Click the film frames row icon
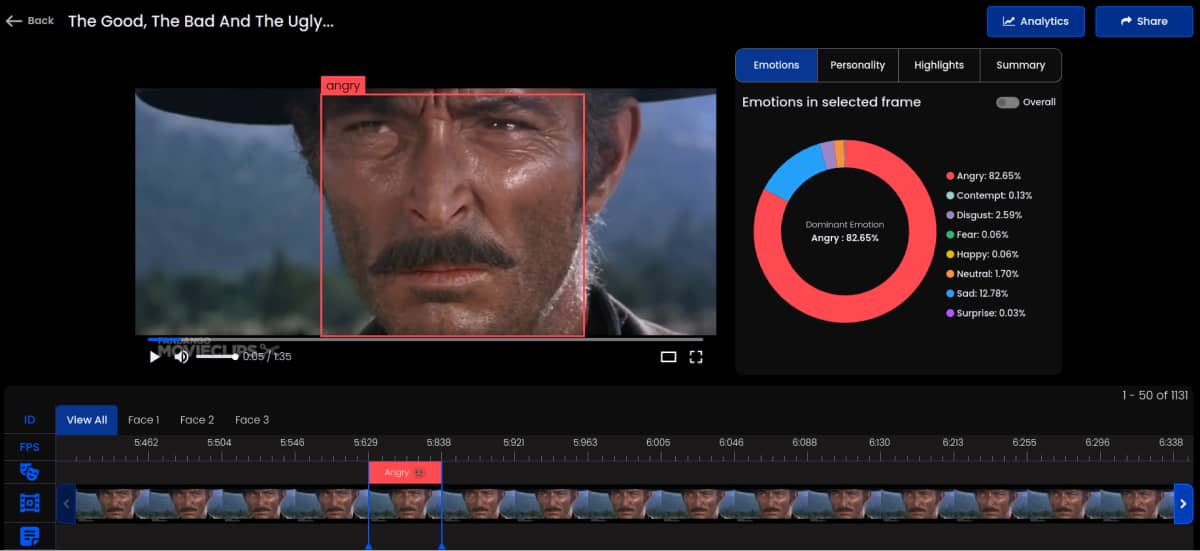The height and width of the screenshot is (551, 1200). 30,504
